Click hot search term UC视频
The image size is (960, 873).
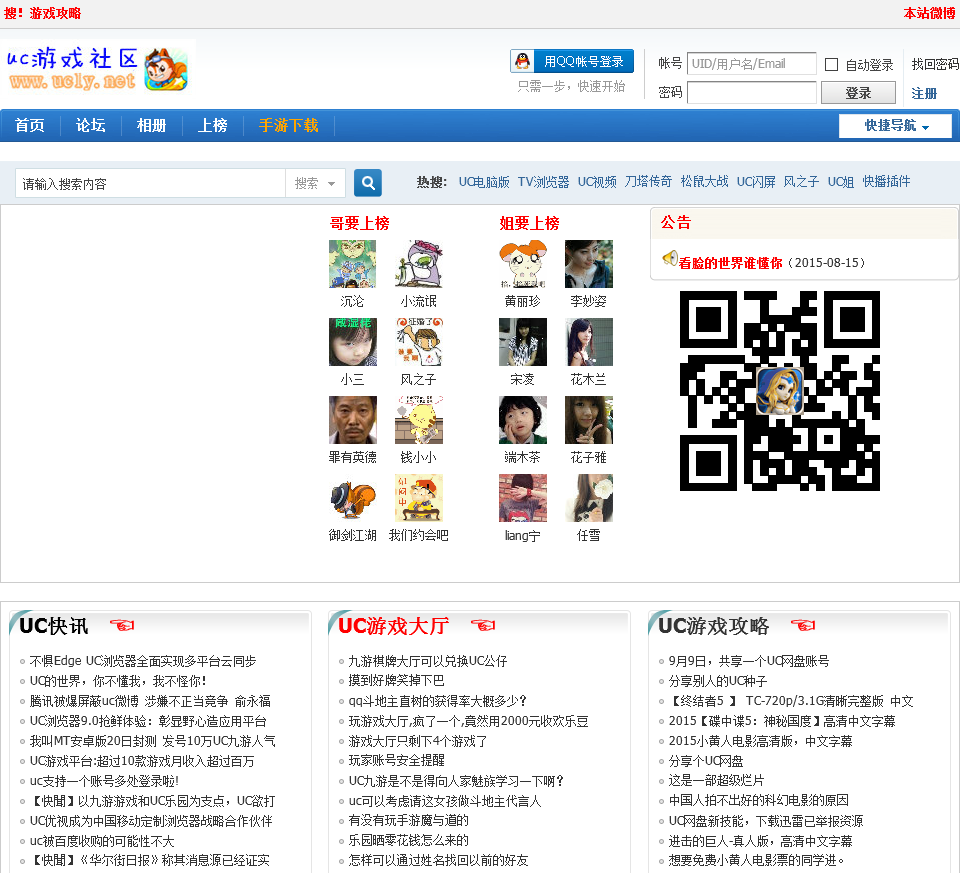(597, 182)
